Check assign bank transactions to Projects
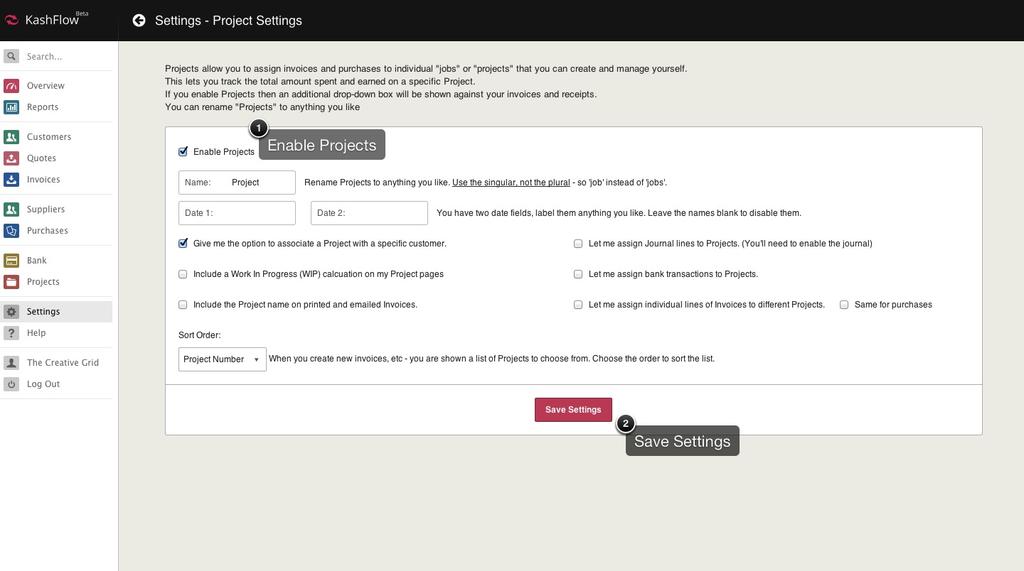This screenshot has width=1024, height=571. click(578, 274)
